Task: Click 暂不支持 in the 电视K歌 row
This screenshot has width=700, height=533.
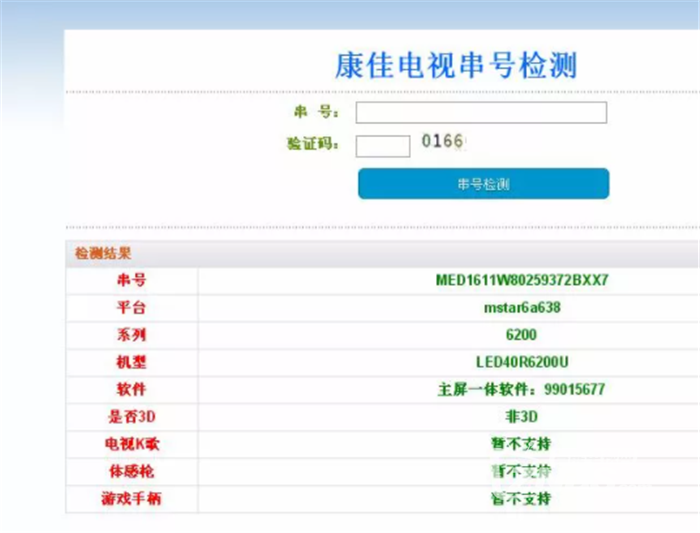Action: click(x=521, y=444)
